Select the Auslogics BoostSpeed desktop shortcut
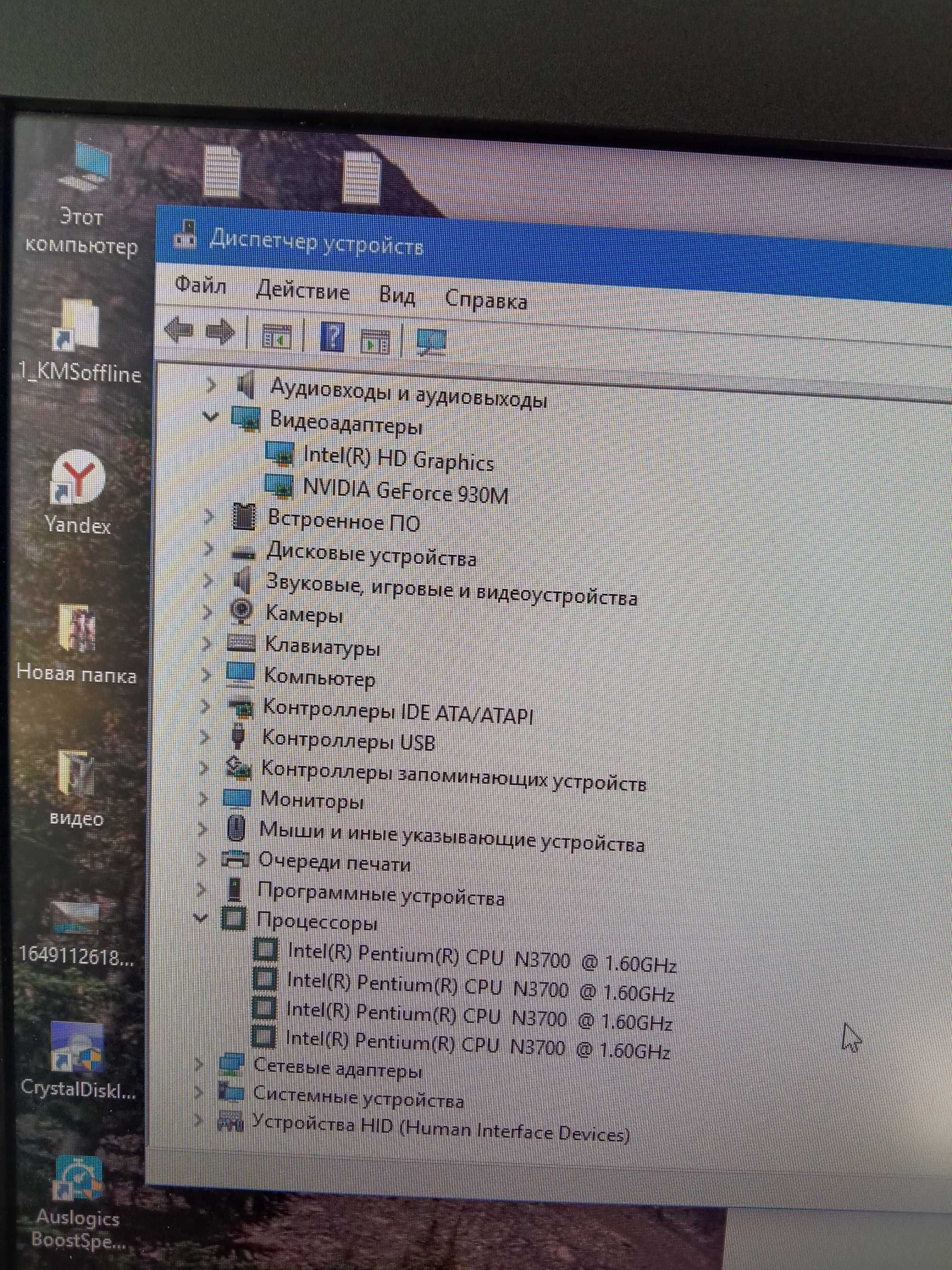This screenshot has height=1270, width=952. 78,1203
